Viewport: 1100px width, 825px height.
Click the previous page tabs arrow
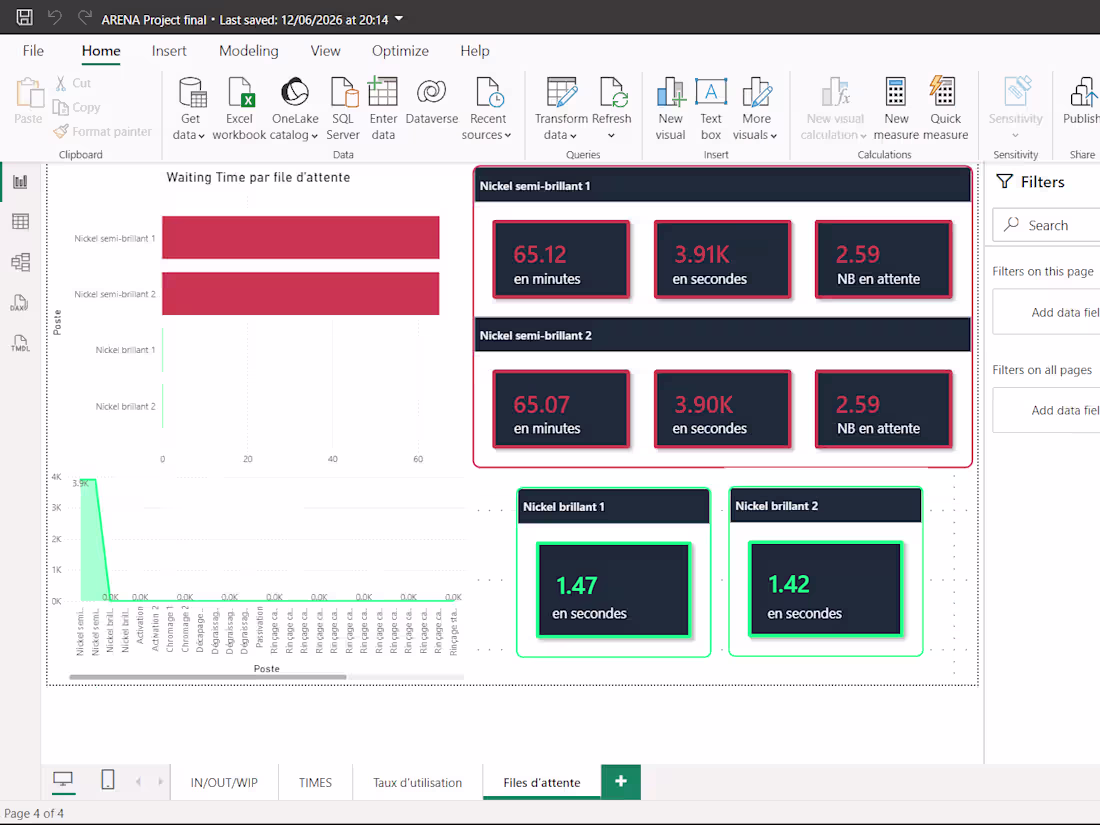tap(138, 782)
